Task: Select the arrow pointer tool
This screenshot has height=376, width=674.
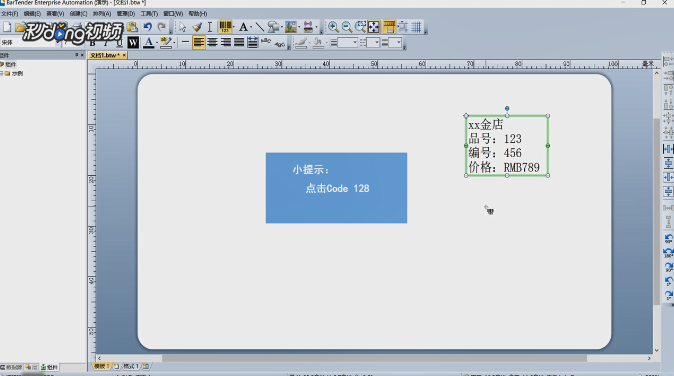Action: pyautogui.click(x=183, y=27)
